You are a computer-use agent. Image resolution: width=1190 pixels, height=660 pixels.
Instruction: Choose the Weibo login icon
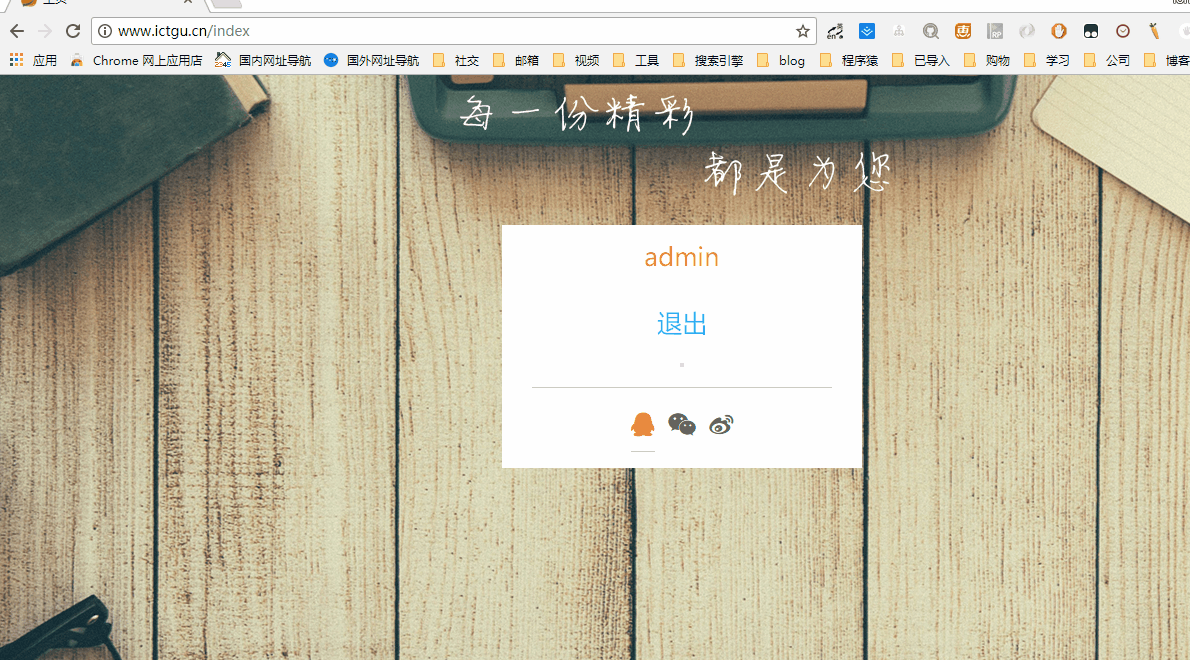point(721,425)
